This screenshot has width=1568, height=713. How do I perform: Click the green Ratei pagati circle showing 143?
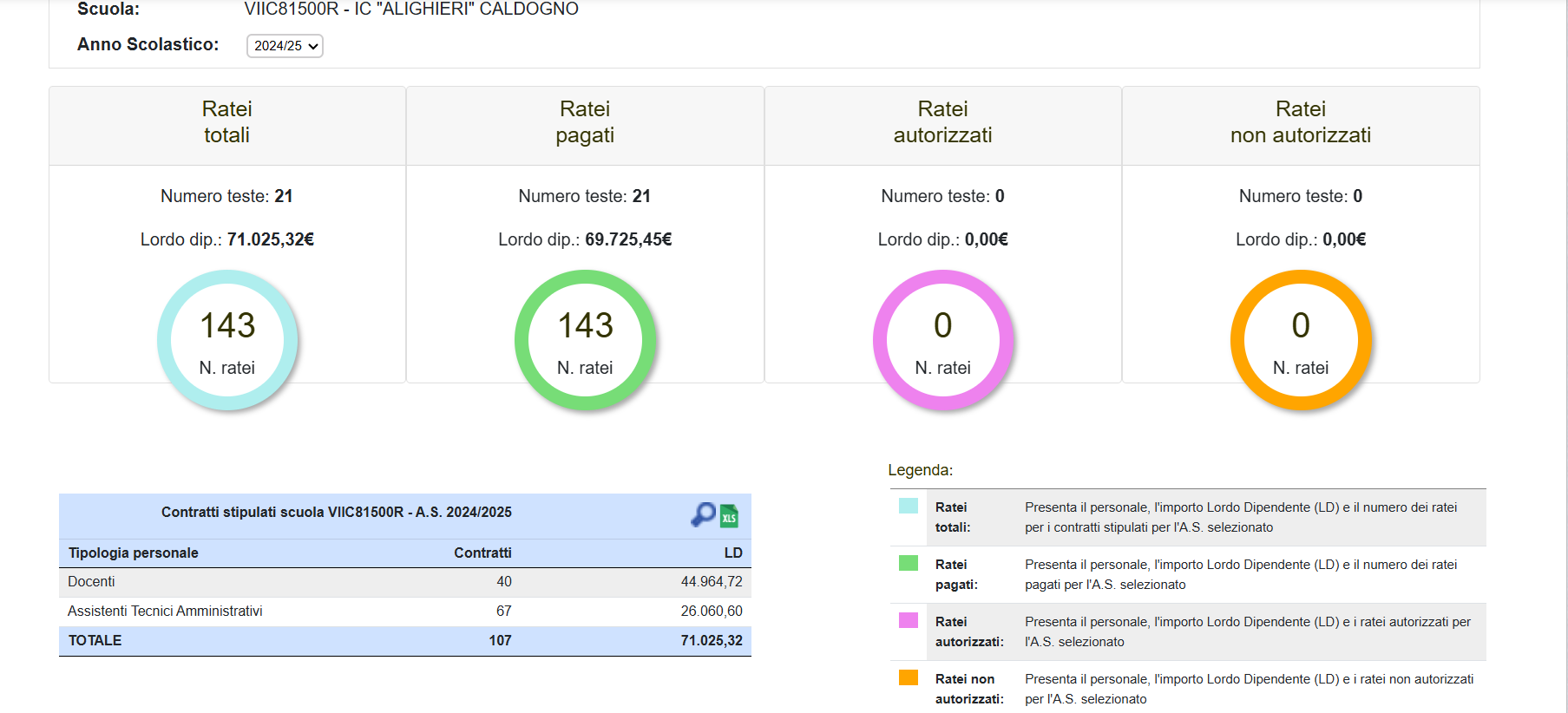pos(585,340)
